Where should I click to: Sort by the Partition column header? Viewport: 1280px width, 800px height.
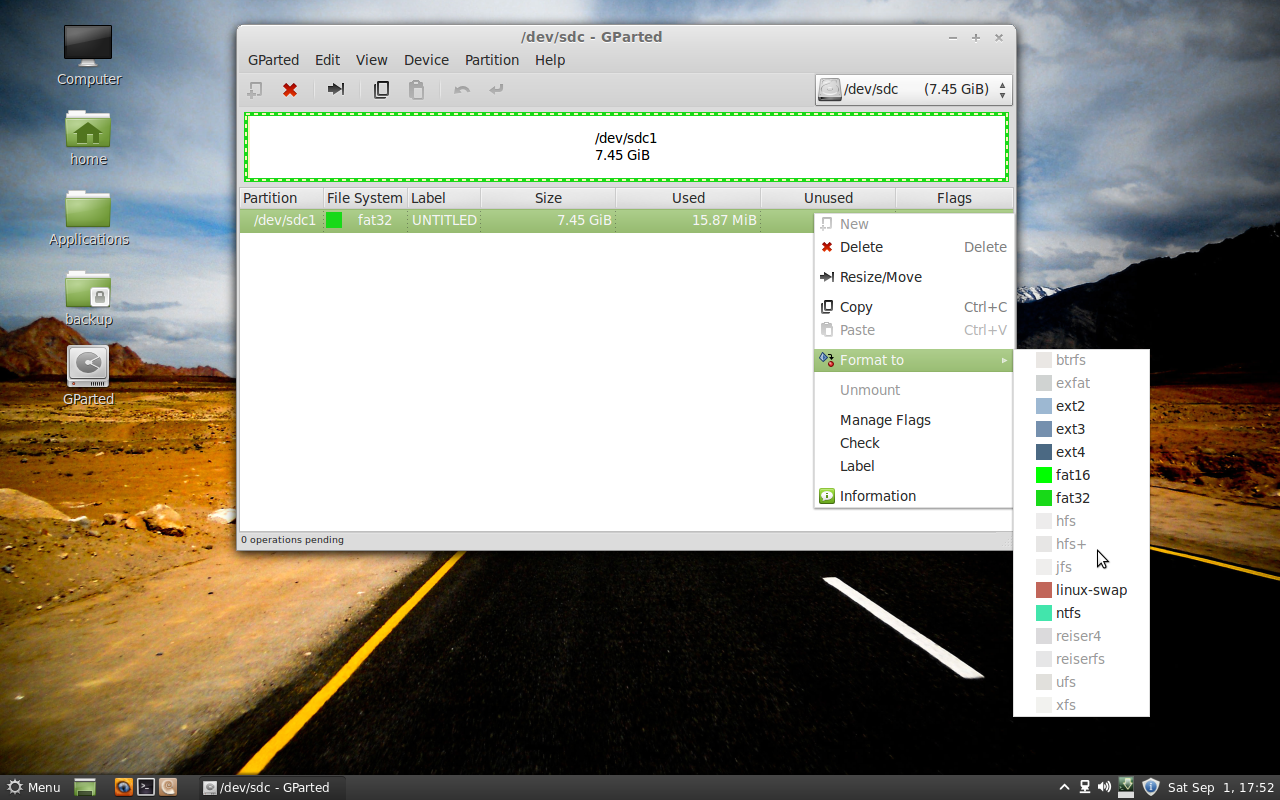pyautogui.click(x=281, y=198)
